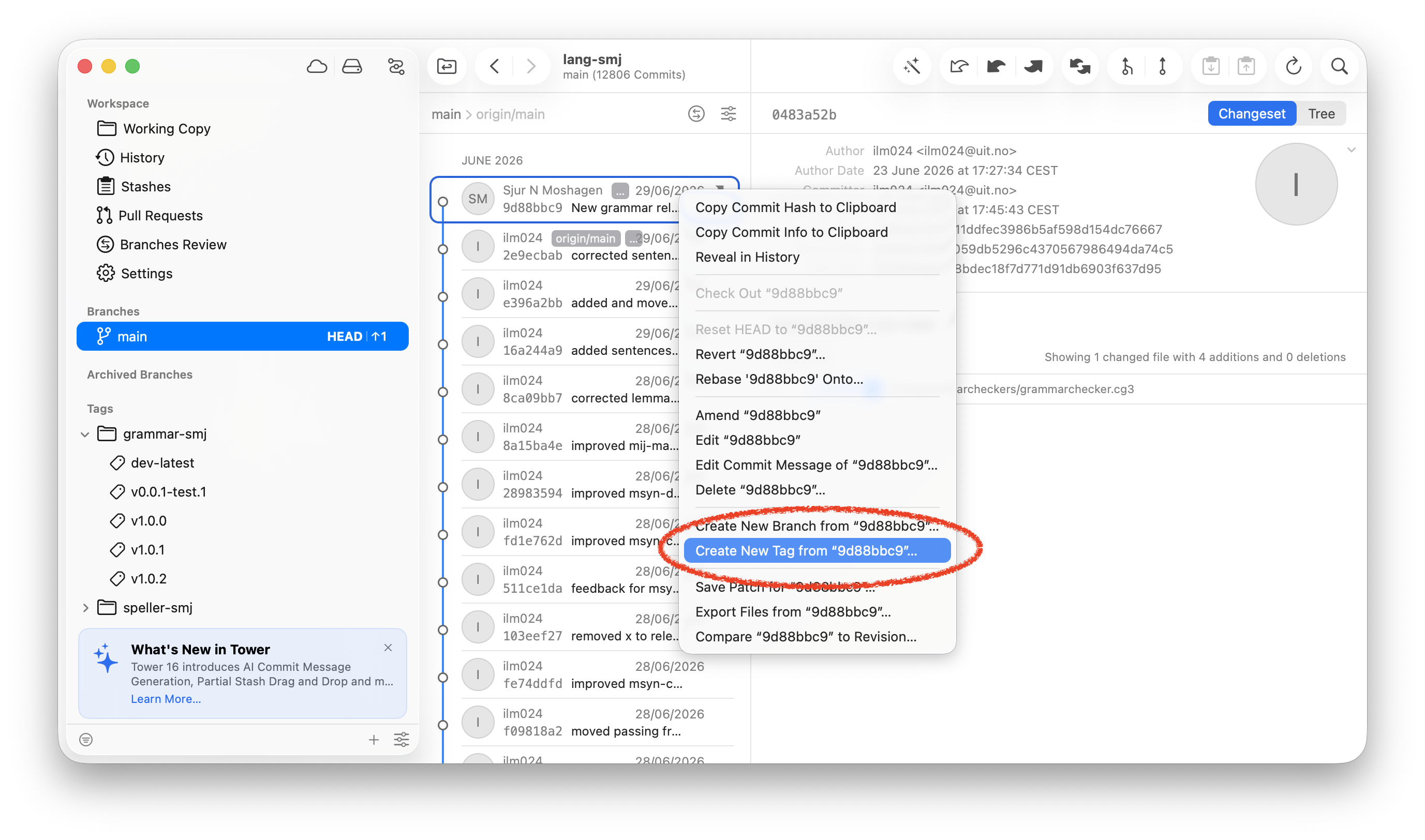Click the Pull toolbar icon

click(997, 67)
